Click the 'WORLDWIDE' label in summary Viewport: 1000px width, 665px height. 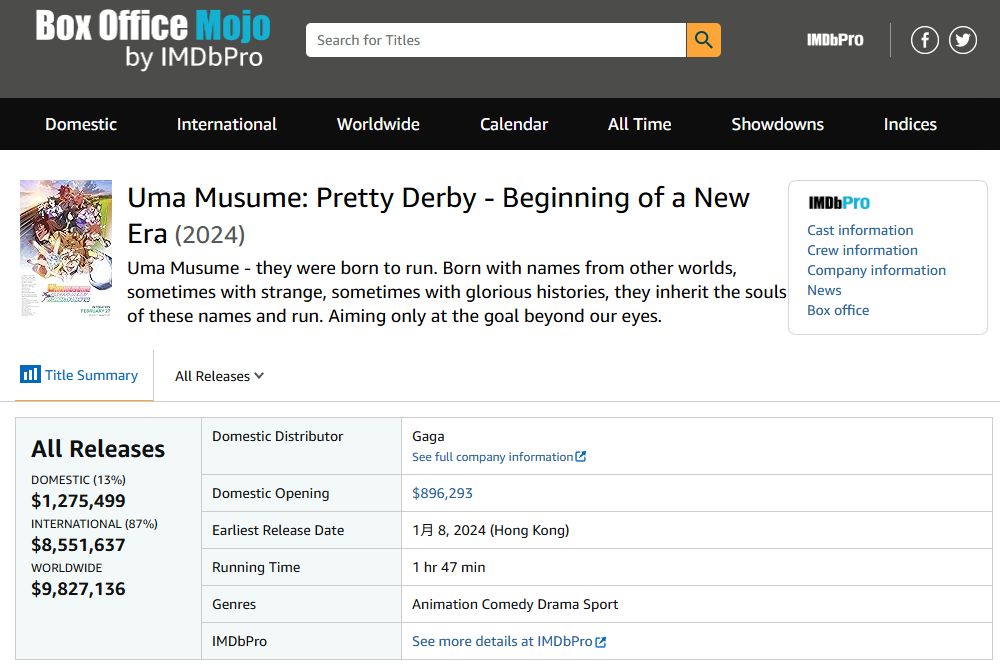point(66,567)
